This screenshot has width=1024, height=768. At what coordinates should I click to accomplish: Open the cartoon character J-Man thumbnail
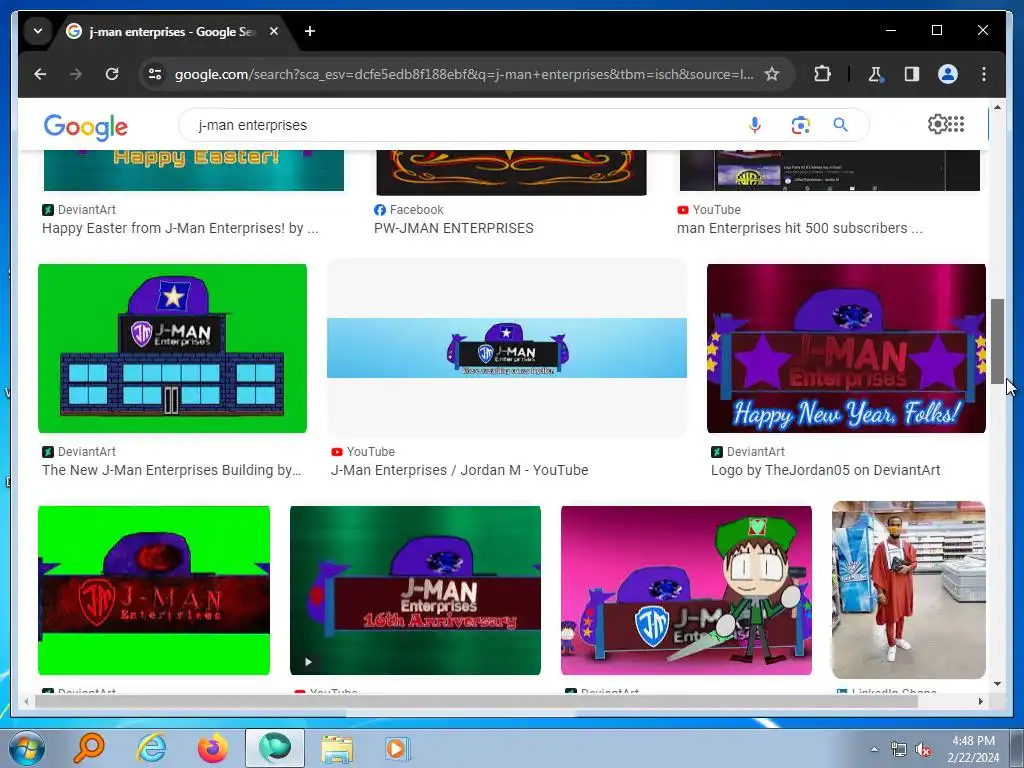point(686,590)
